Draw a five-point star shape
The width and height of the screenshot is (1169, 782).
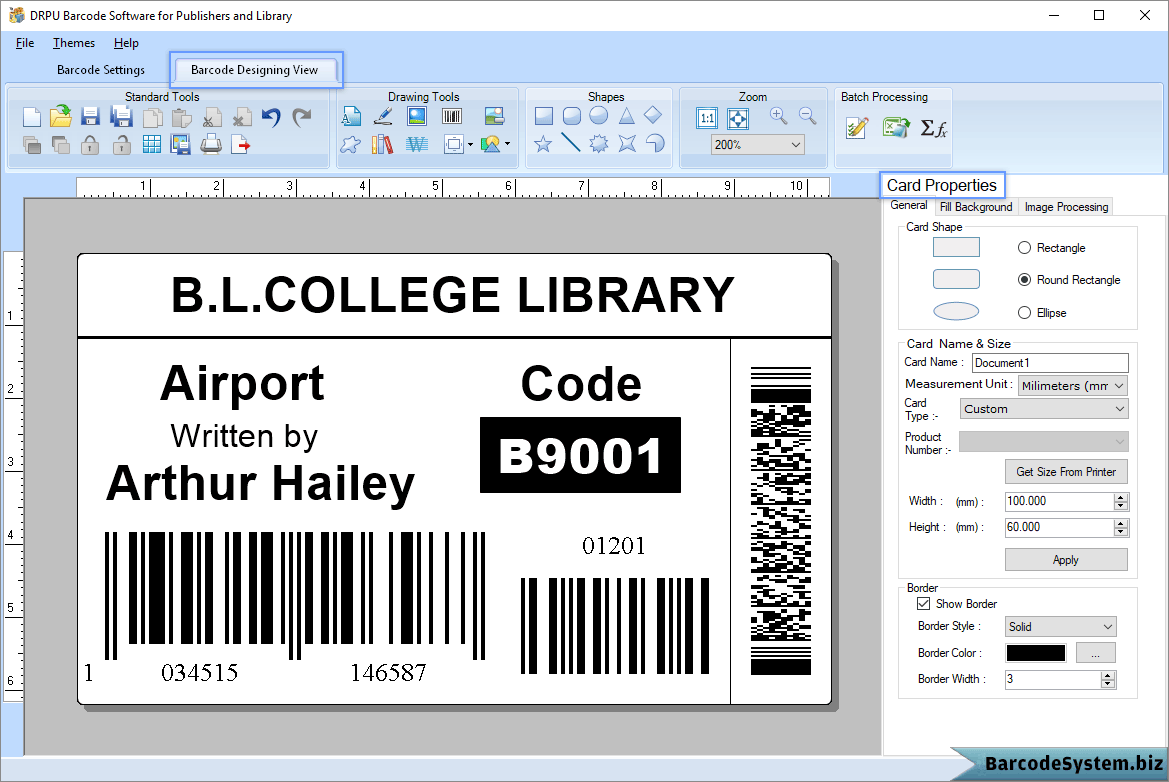(x=543, y=143)
